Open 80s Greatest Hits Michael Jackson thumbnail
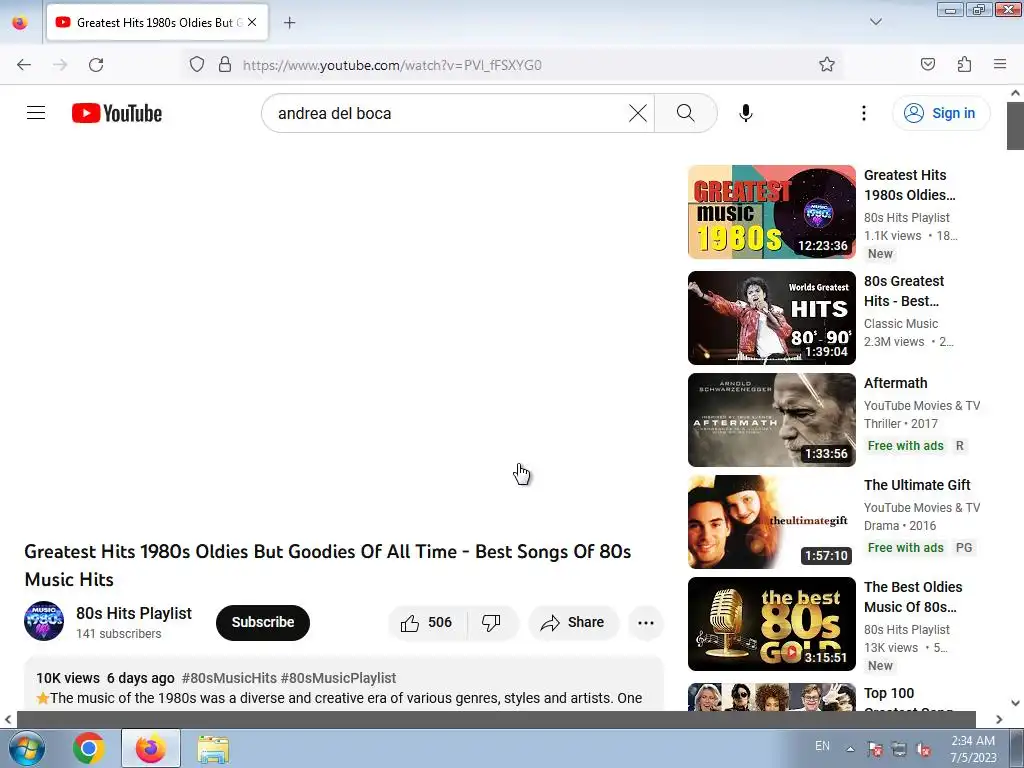Image resolution: width=1024 pixels, height=768 pixels. click(771, 317)
